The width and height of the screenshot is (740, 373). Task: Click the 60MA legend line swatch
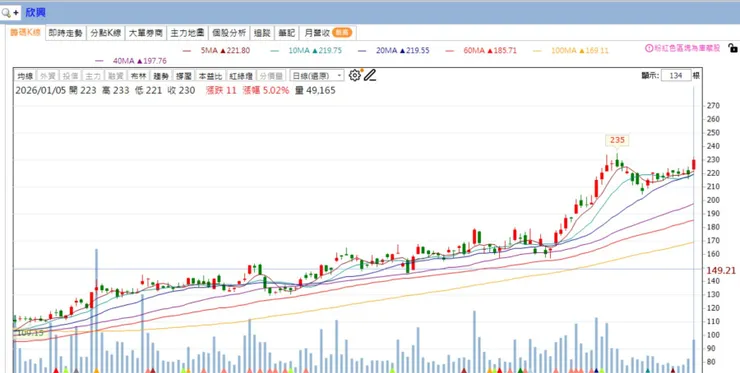[x=450, y=51]
